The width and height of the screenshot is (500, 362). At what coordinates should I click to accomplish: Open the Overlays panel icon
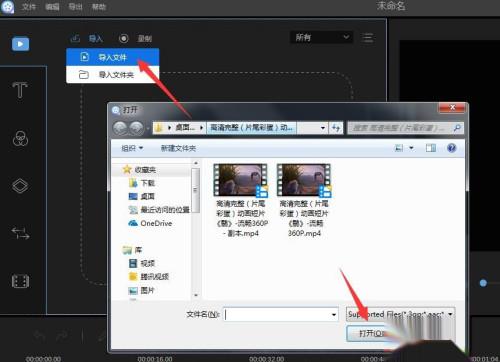point(20,186)
